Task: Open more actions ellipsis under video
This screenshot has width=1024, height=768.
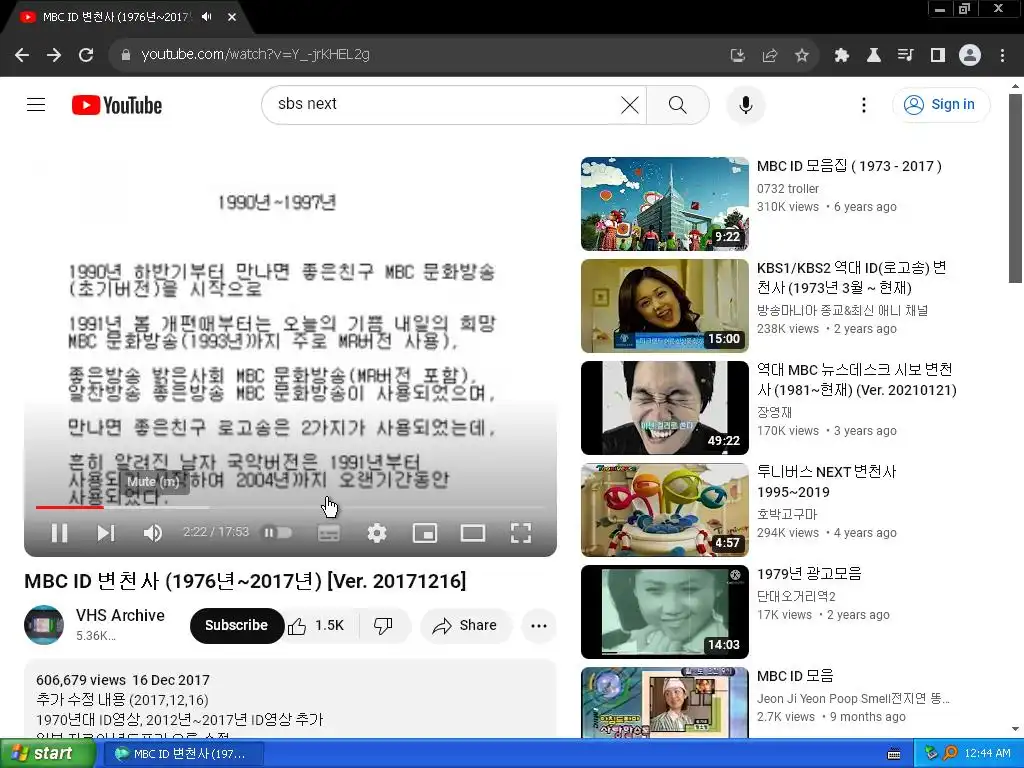Action: tap(539, 625)
